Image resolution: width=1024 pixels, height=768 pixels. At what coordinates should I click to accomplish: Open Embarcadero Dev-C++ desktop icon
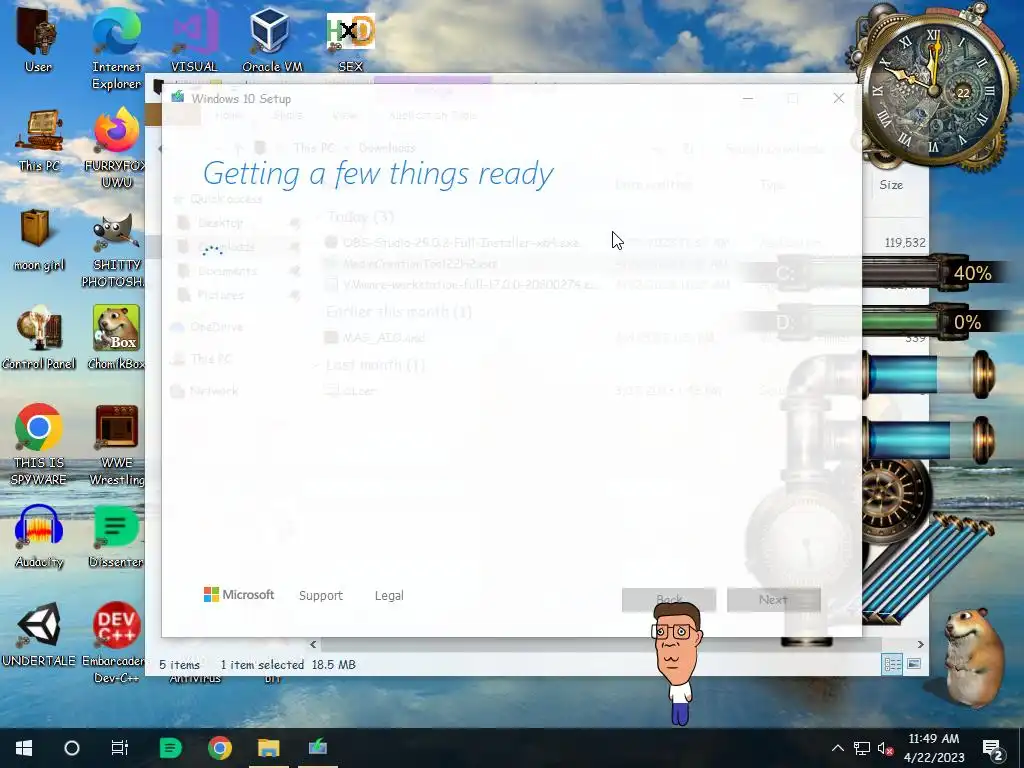click(x=114, y=643)
